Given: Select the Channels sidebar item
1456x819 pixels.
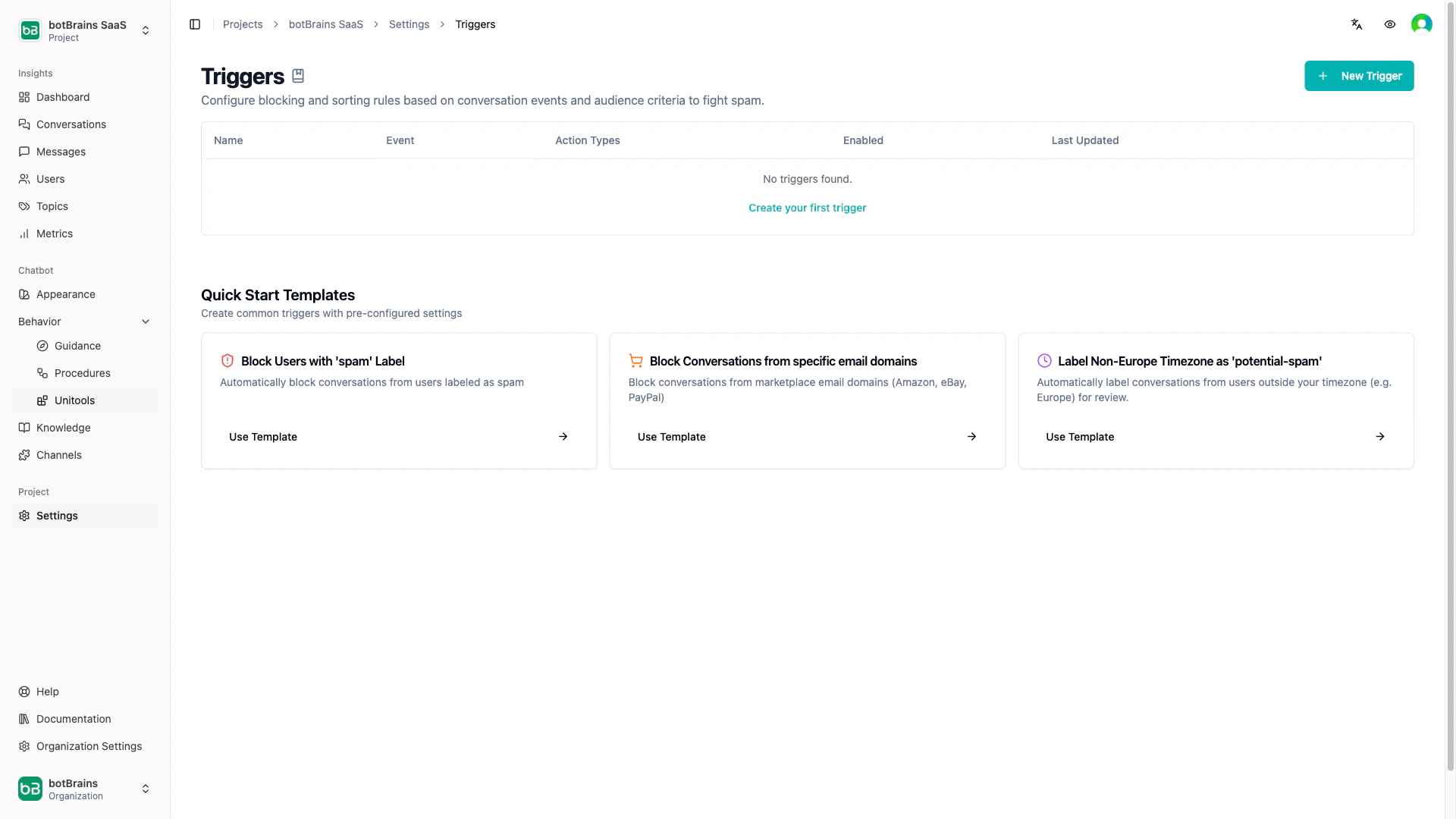Looking at the screenshot, I should (58, 454).
